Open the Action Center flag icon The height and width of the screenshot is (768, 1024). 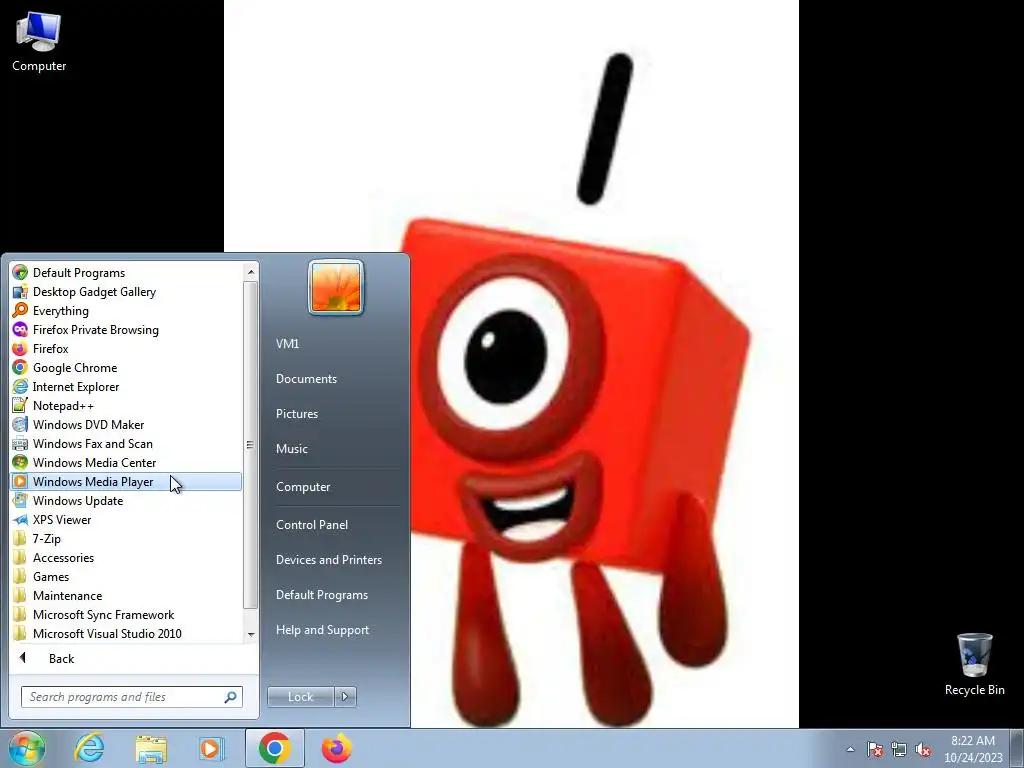pyautogui.click(x=875, y=750)
